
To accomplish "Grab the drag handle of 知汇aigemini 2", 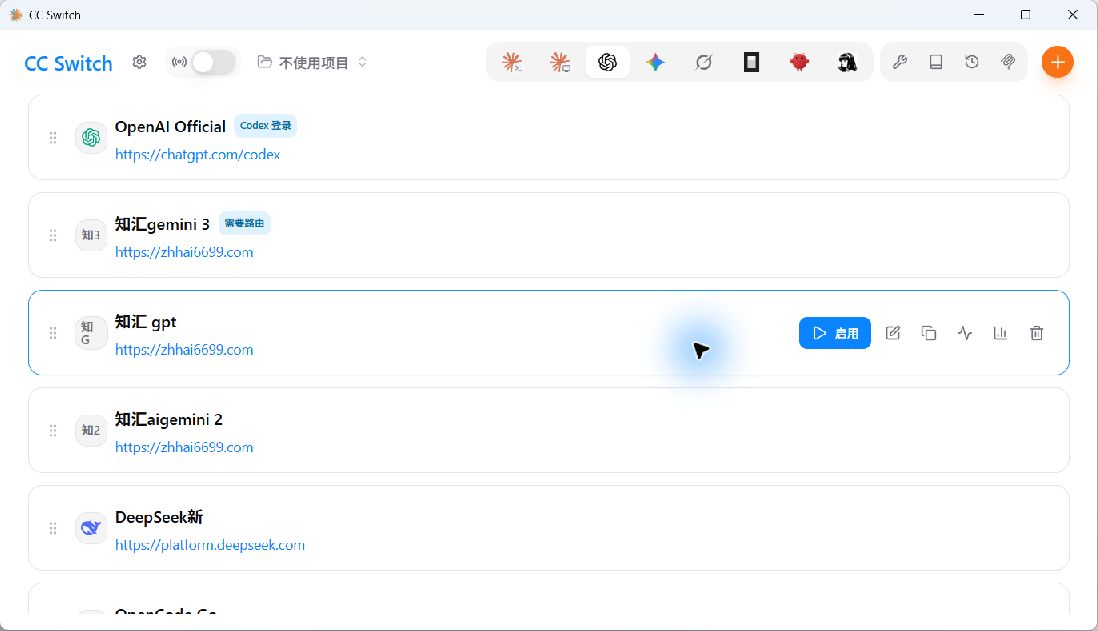I will click(53, 431).
